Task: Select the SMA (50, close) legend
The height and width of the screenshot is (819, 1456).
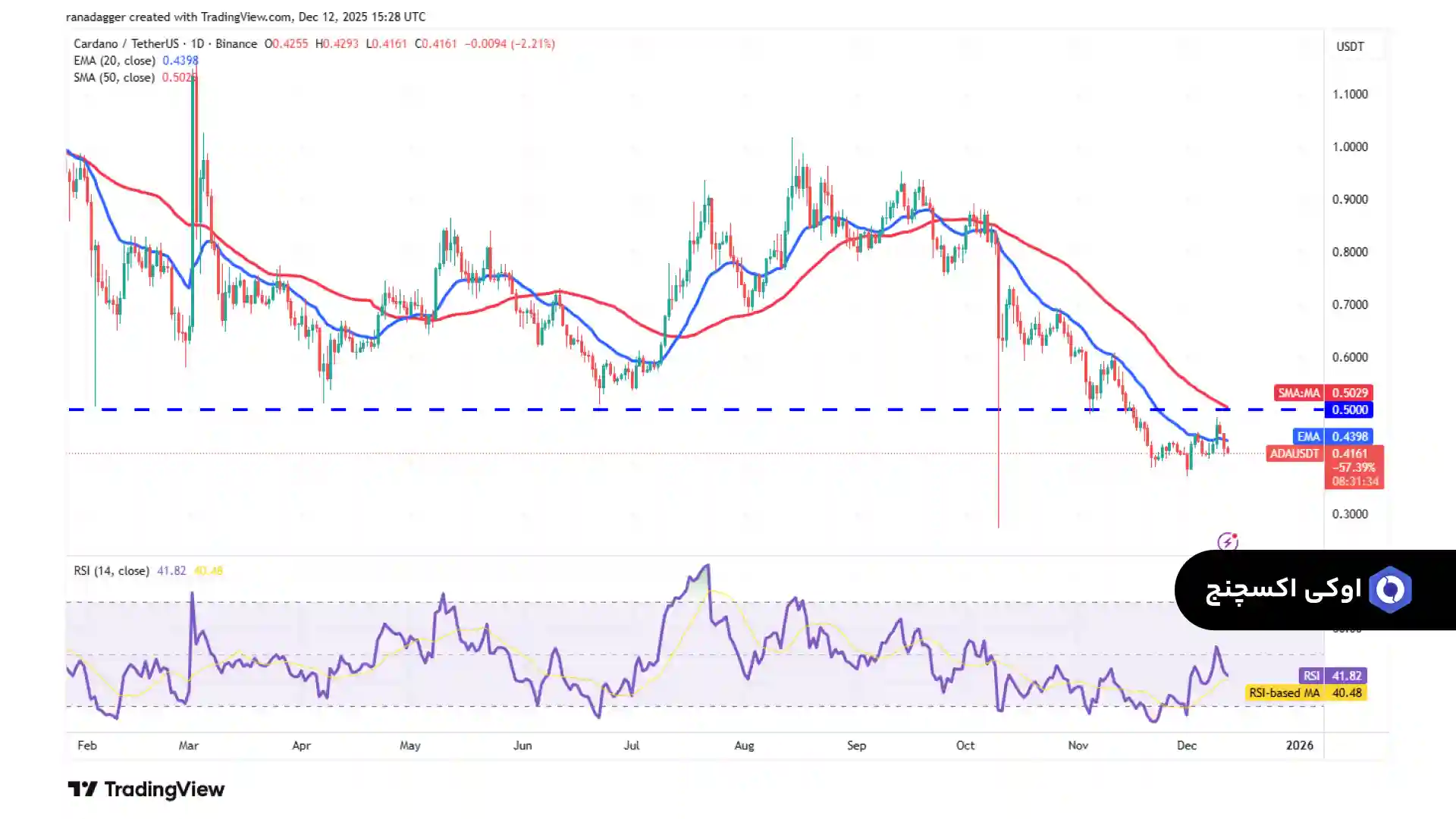Action: 114,77
